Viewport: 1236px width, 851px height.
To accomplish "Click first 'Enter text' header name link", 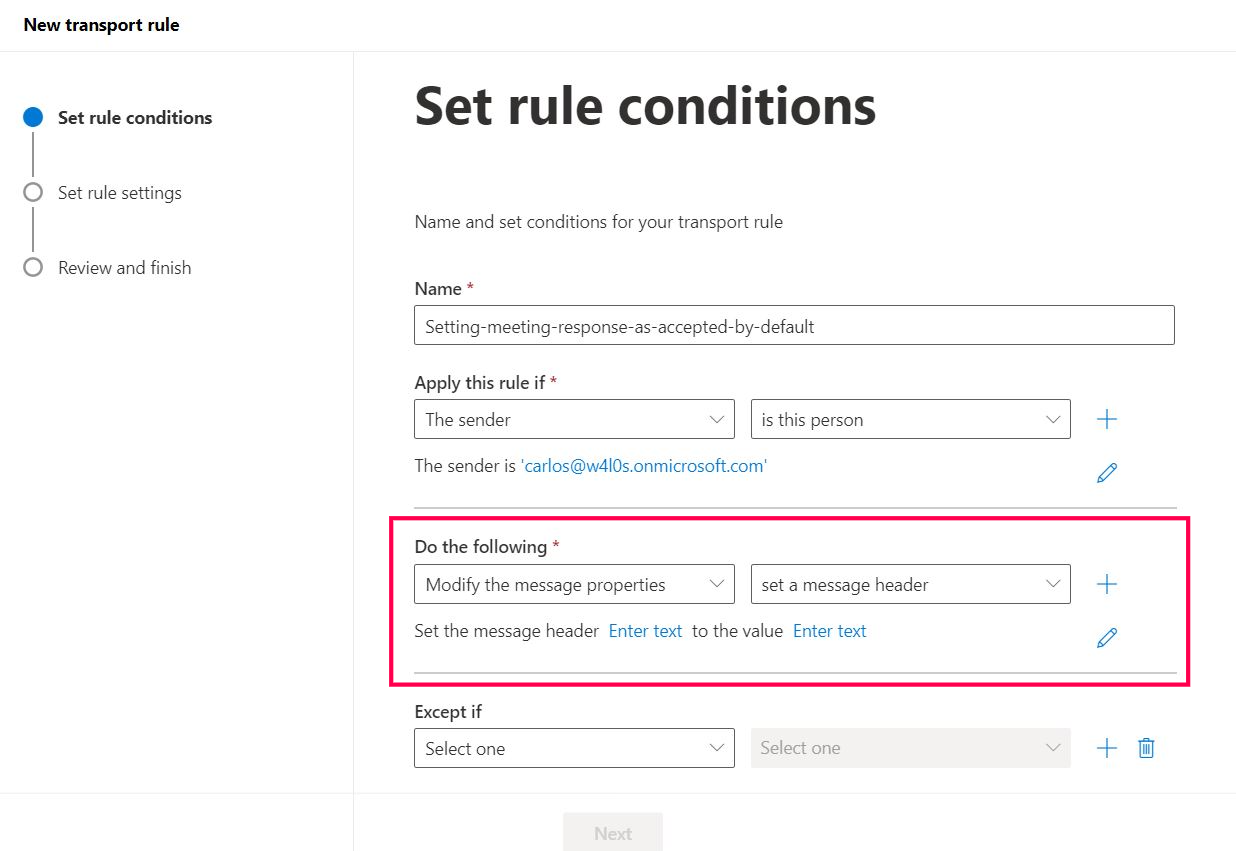I will click(x=645, y=632).
